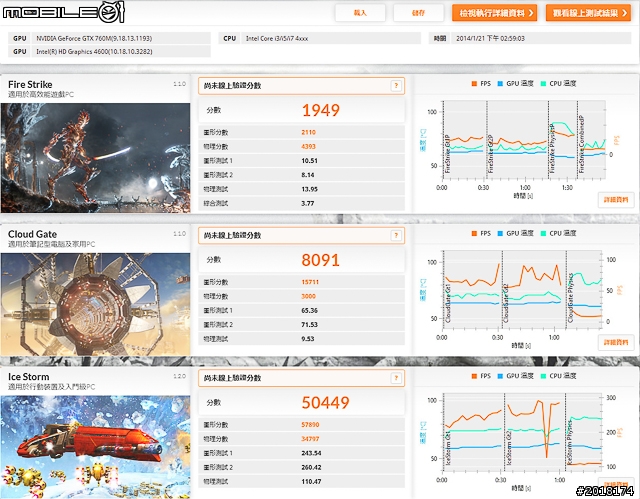Click Fire Strike graphics score 2110

pos(309,132)
